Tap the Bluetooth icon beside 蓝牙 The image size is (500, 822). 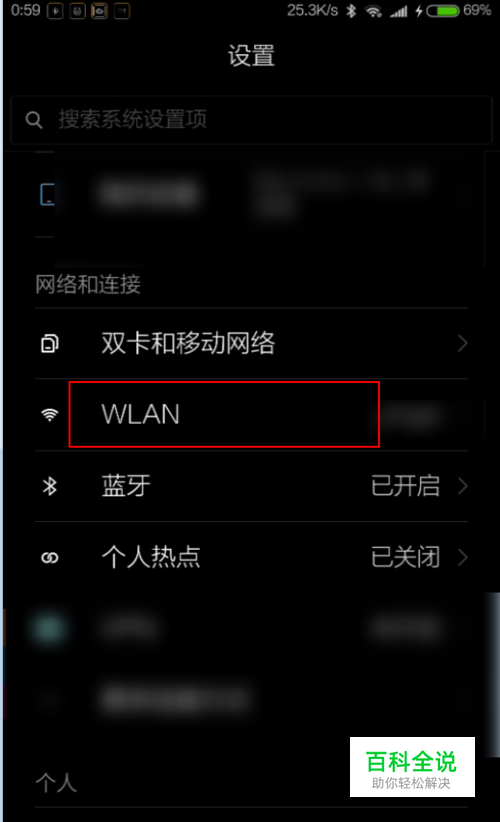50,486
